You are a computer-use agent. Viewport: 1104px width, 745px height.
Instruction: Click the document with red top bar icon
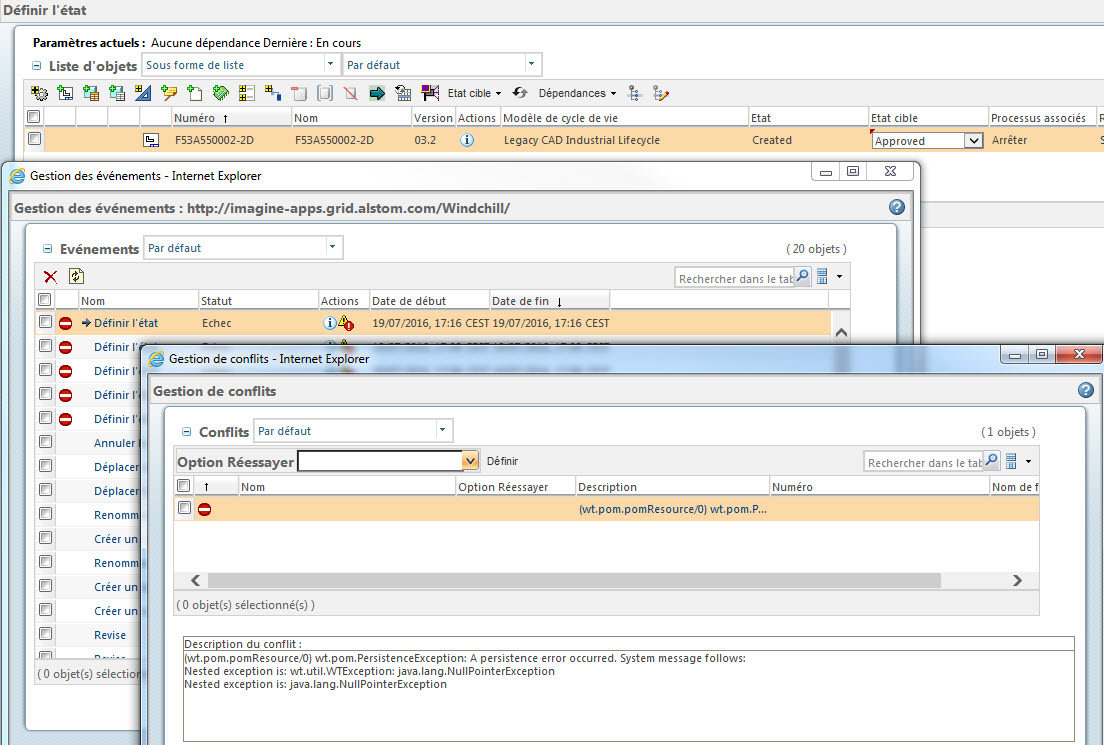coord(299,93)
